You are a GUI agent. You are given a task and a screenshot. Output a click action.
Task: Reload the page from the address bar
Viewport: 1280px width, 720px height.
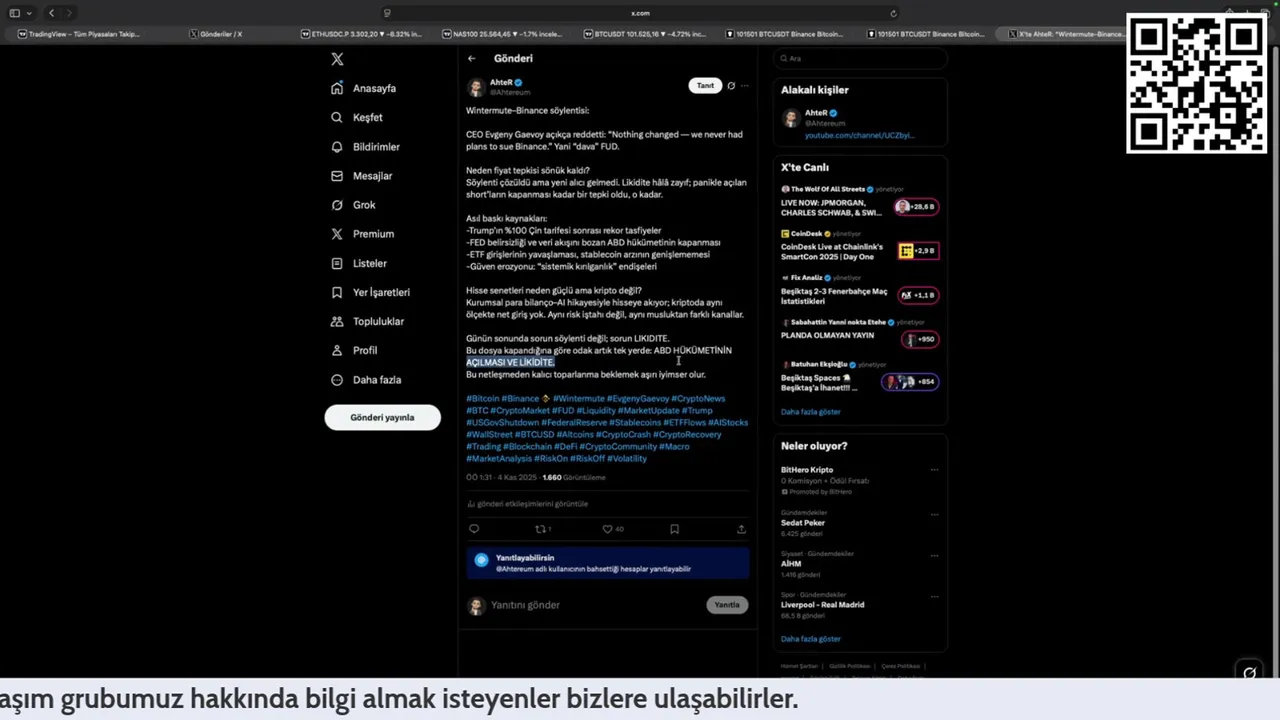[893, 13]
